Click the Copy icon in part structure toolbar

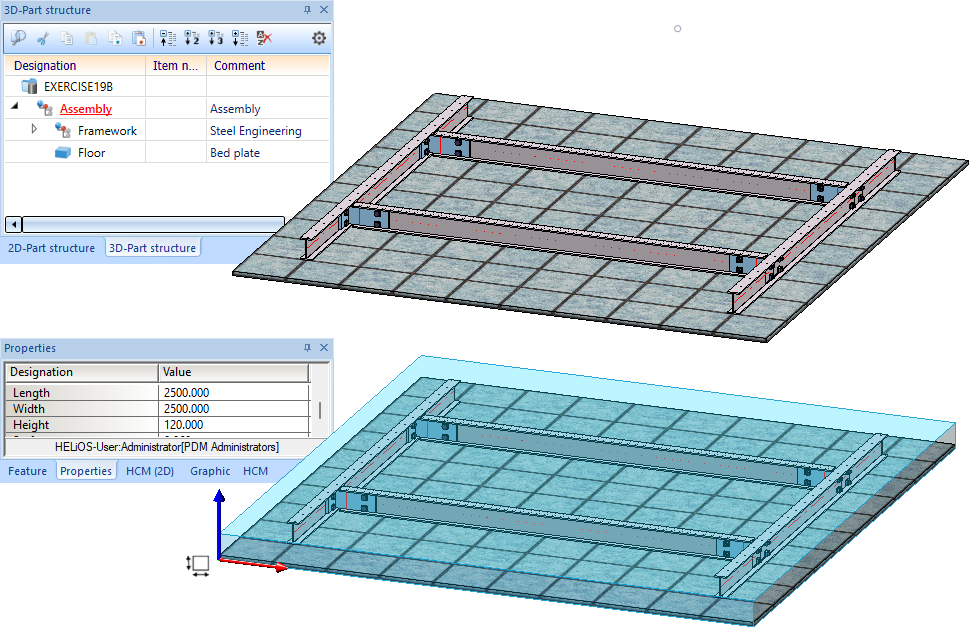[x=66, y=39]
